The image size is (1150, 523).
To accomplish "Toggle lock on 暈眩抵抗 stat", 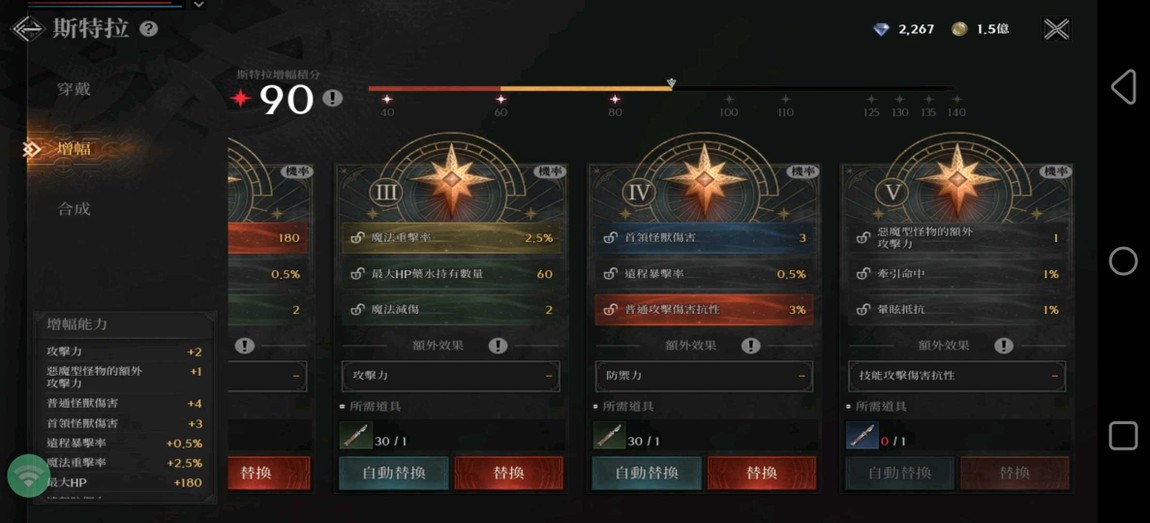I will pyautogui.click(x=863, y=310).
